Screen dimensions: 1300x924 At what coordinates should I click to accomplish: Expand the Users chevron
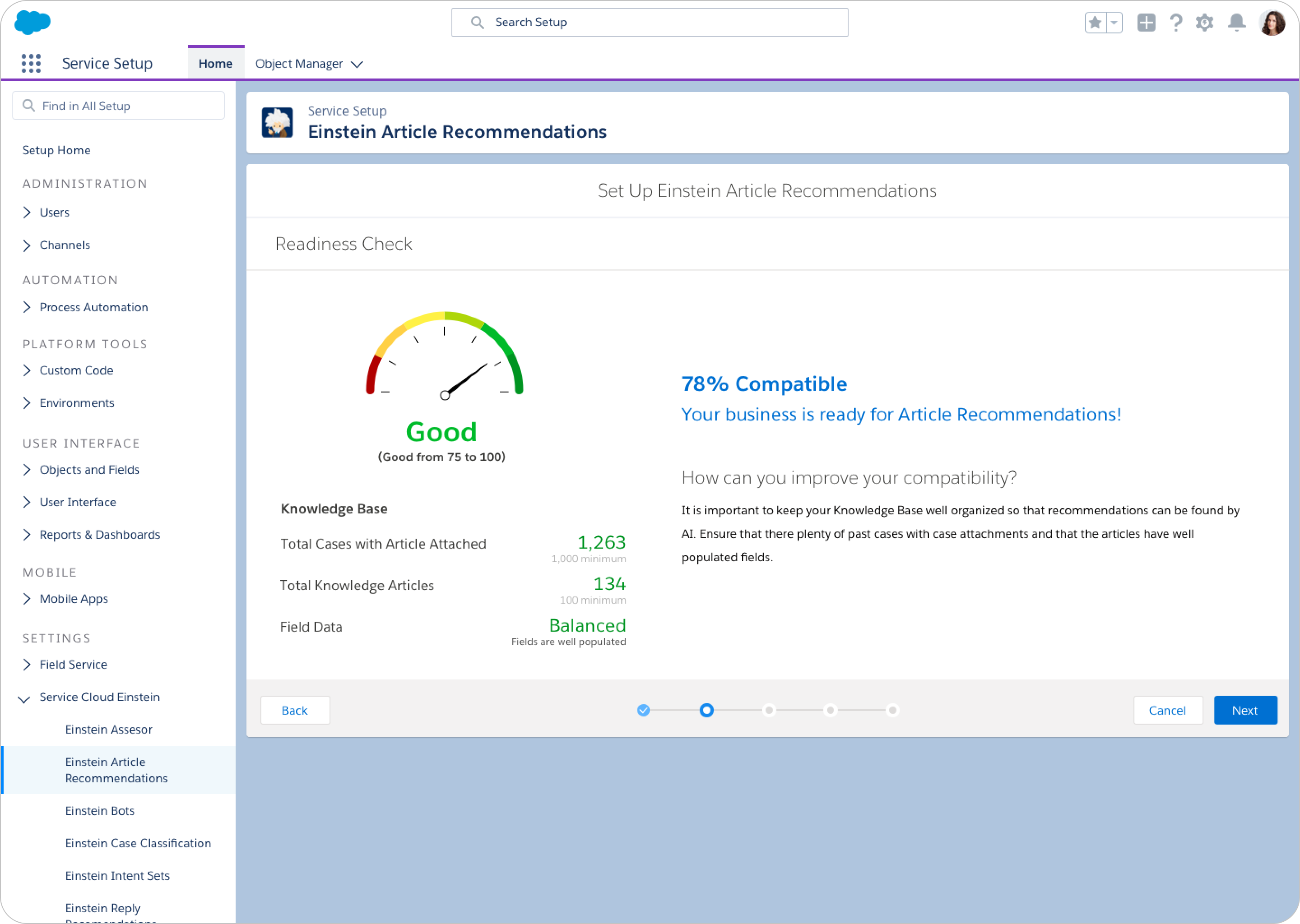(x=26, y=212)
